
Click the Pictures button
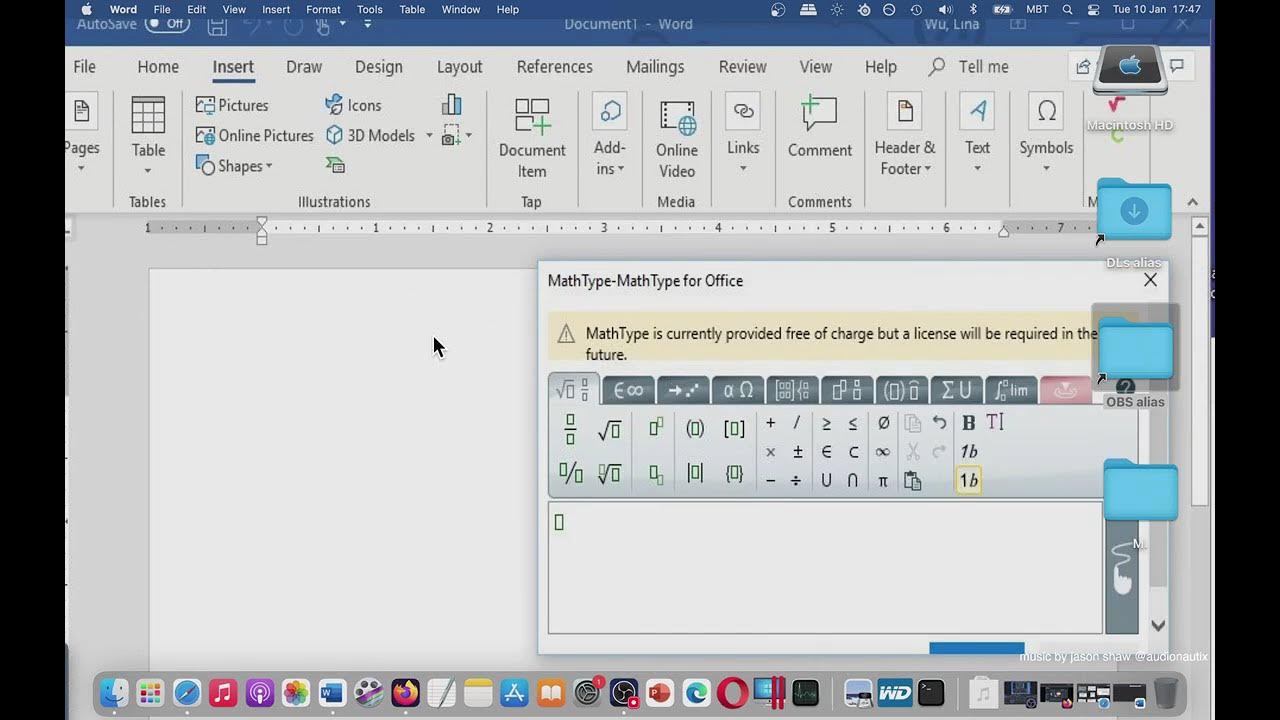[232, 105]
